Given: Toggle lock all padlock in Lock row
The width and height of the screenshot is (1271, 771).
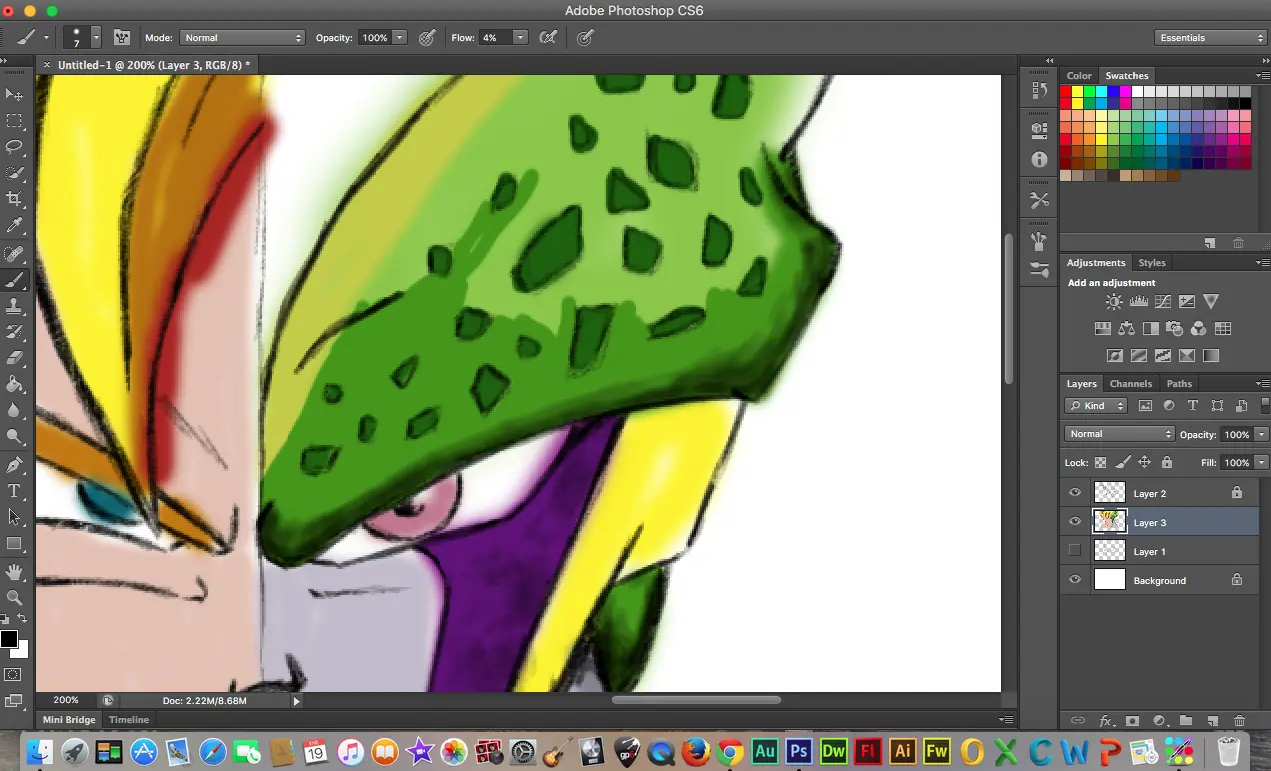Looking at the screenshot, I should pos(1166,463).
